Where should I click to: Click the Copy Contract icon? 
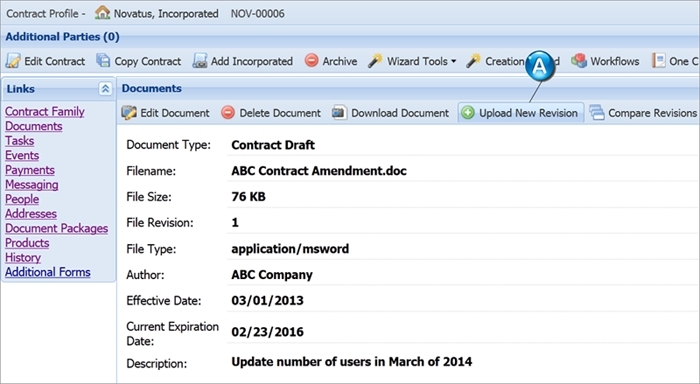click(x=104, y=61)
